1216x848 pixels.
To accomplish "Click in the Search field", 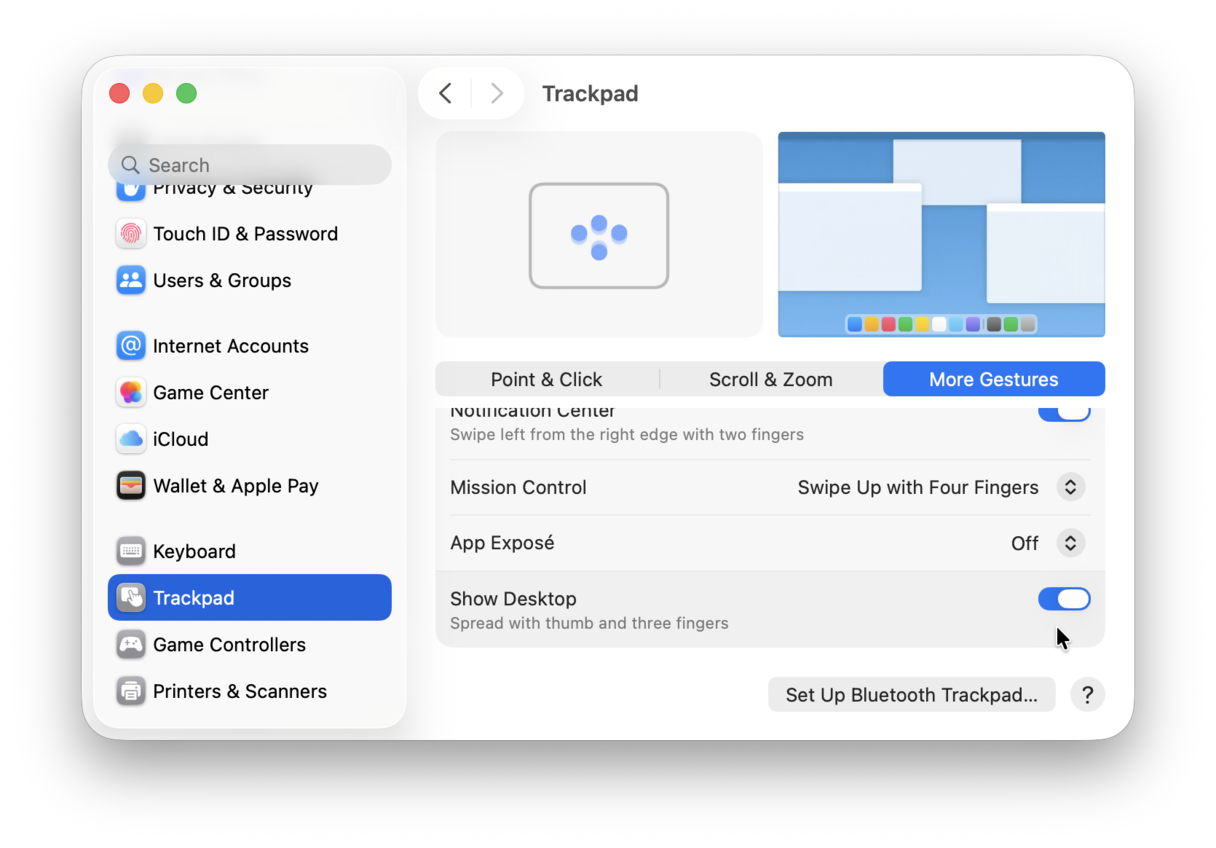I will (250, 165).
